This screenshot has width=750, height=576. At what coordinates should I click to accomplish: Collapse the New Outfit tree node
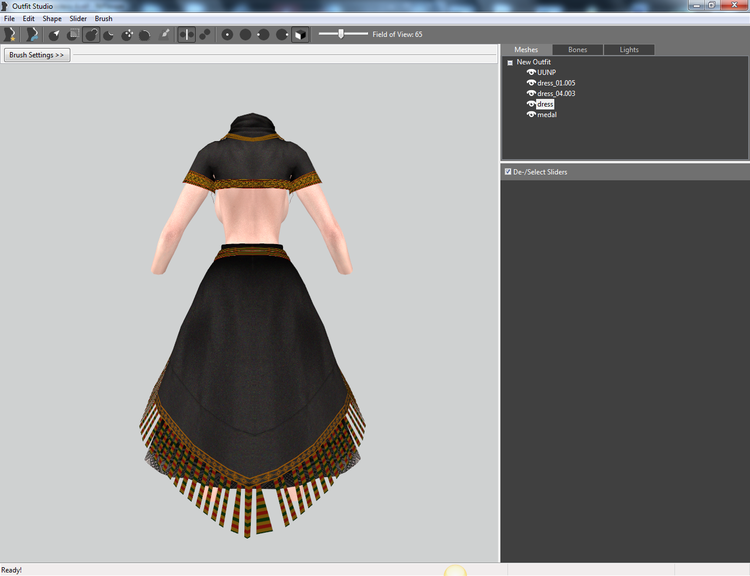510,62
